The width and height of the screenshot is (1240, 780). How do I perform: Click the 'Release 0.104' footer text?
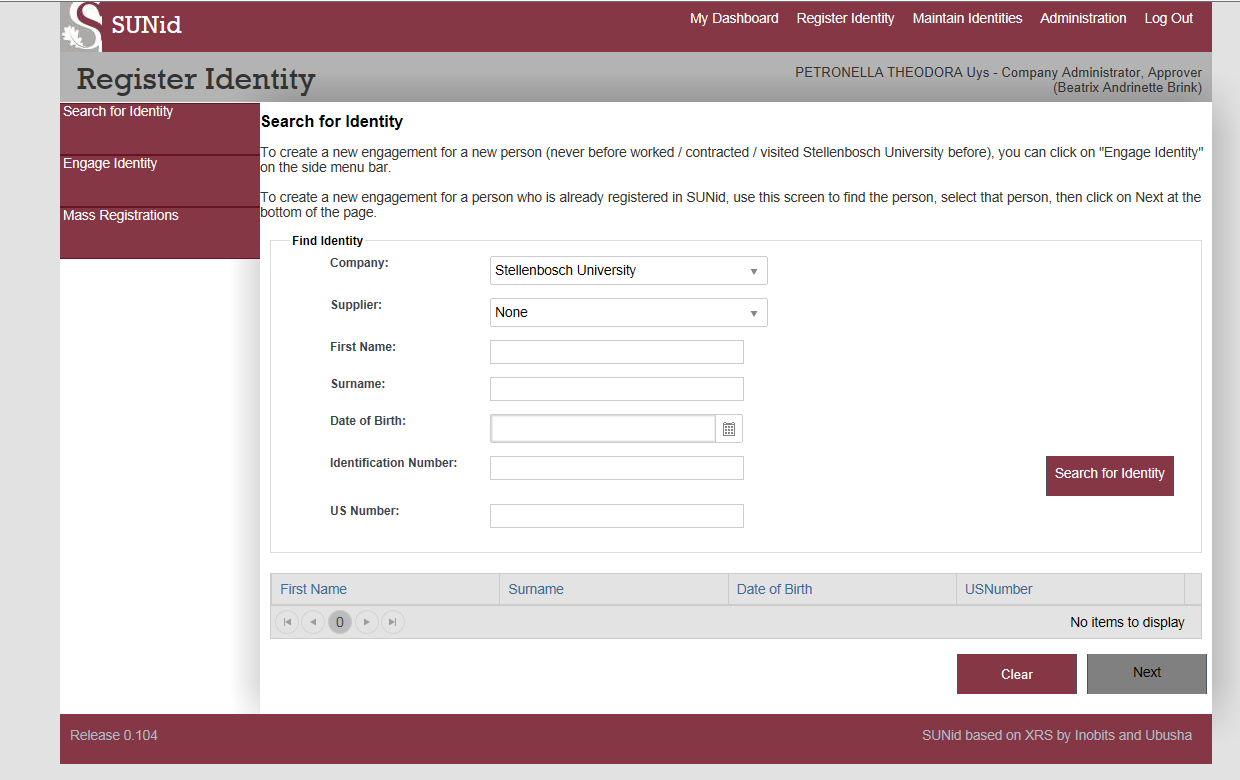click(x=114, y=735)
